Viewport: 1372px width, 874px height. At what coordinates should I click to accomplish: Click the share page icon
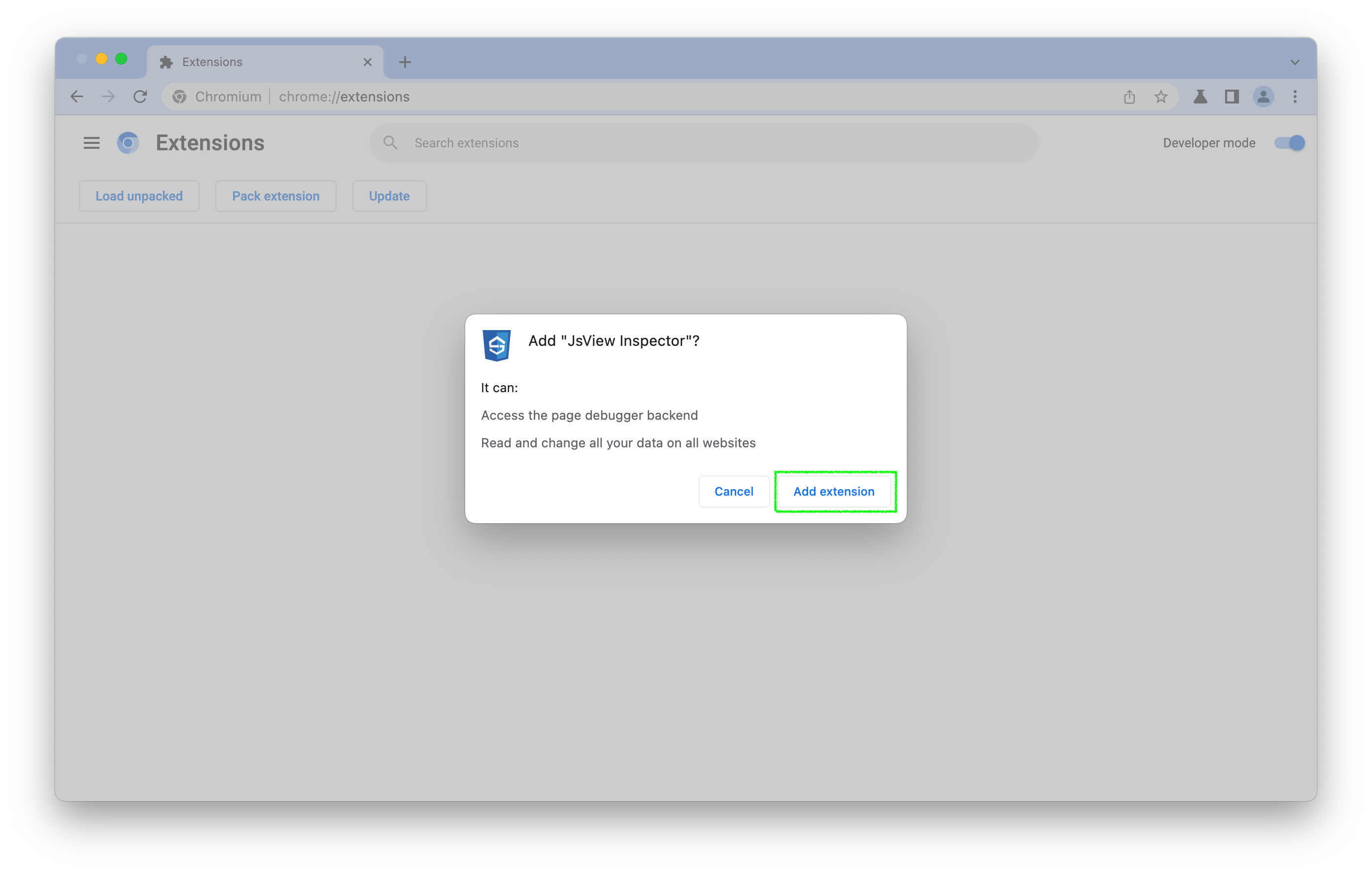point(1129,97)
